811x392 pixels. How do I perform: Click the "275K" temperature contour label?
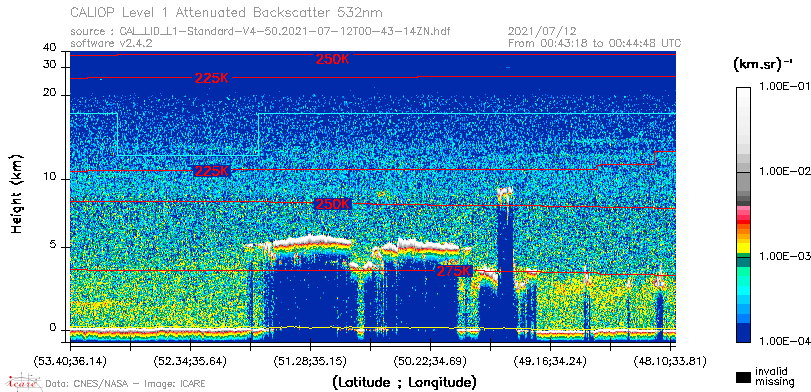point(455,271)
